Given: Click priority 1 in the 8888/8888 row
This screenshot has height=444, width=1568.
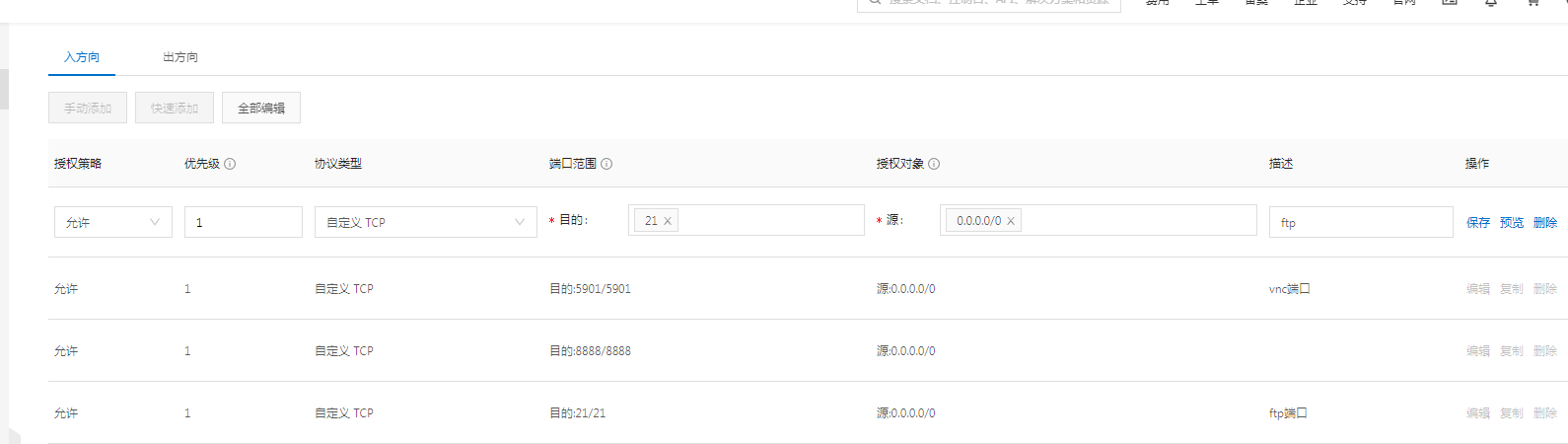Looking at the screenshot, I should click(x=187, y=351).
